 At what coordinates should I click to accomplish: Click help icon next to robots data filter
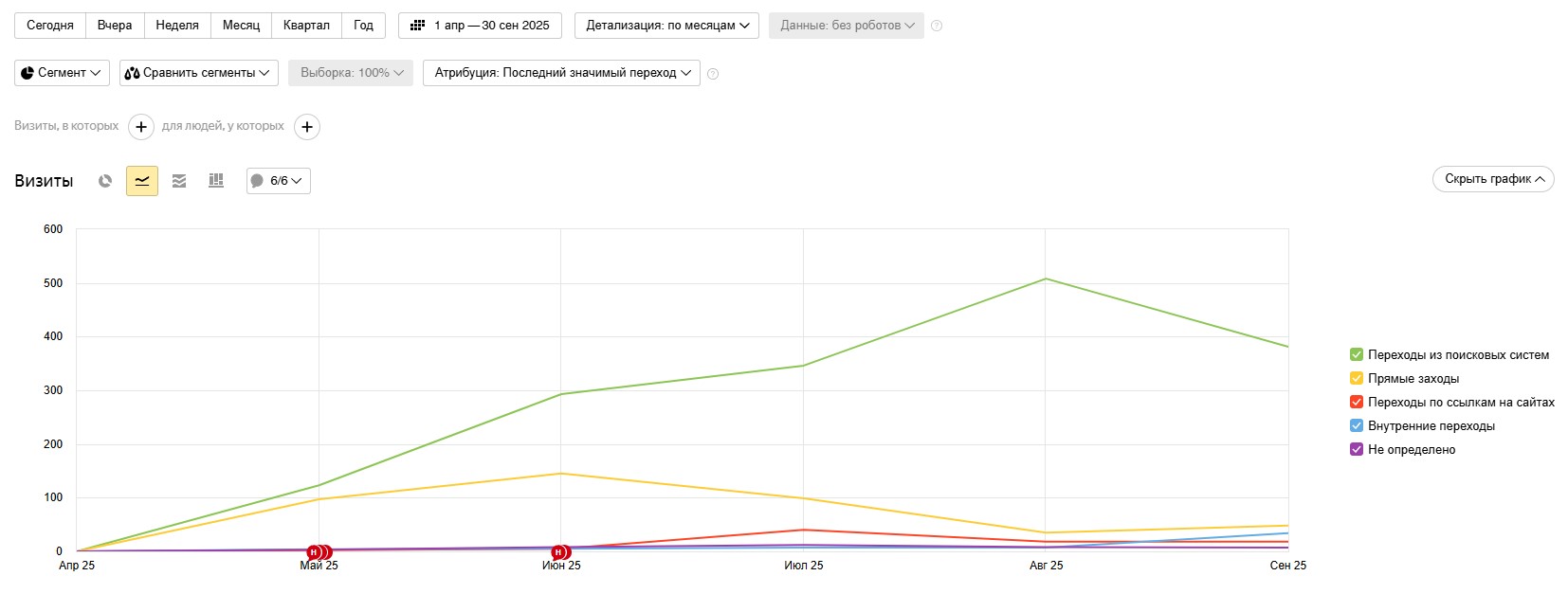(937, 26)
